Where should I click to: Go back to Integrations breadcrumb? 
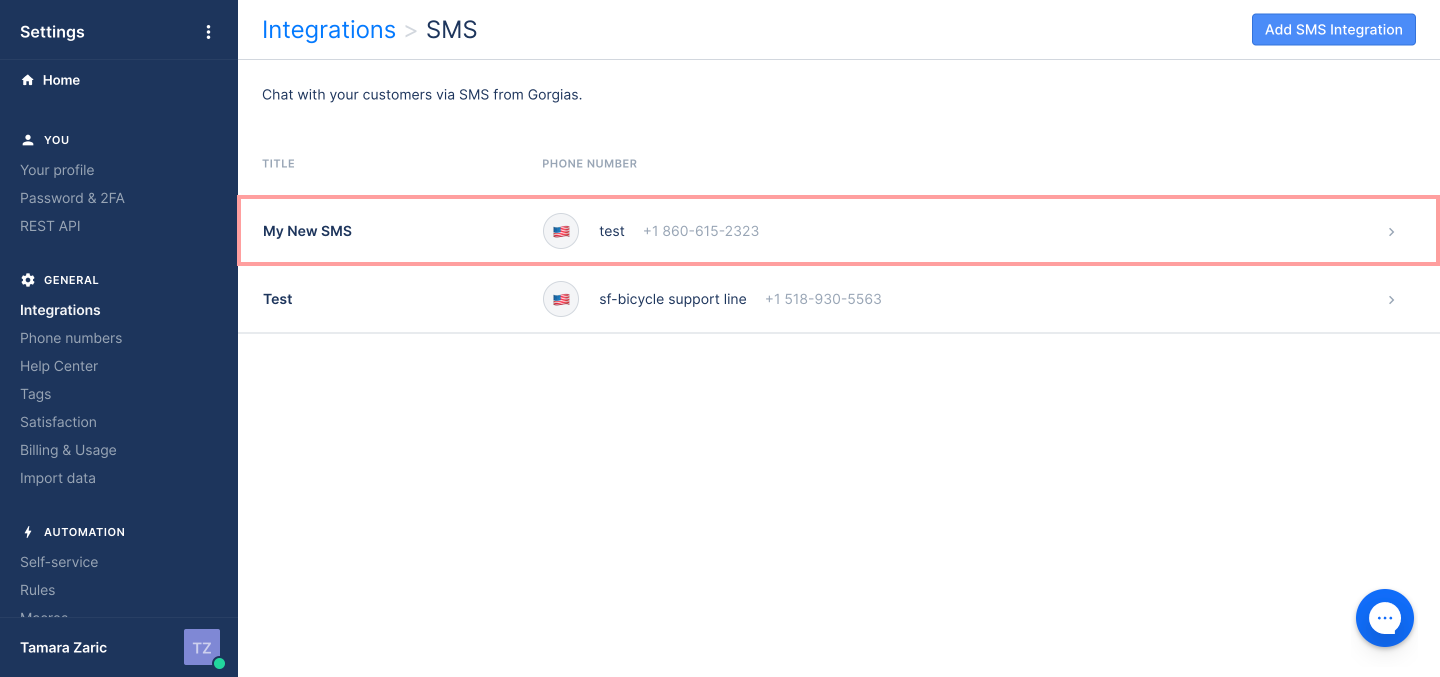point(329,30)
